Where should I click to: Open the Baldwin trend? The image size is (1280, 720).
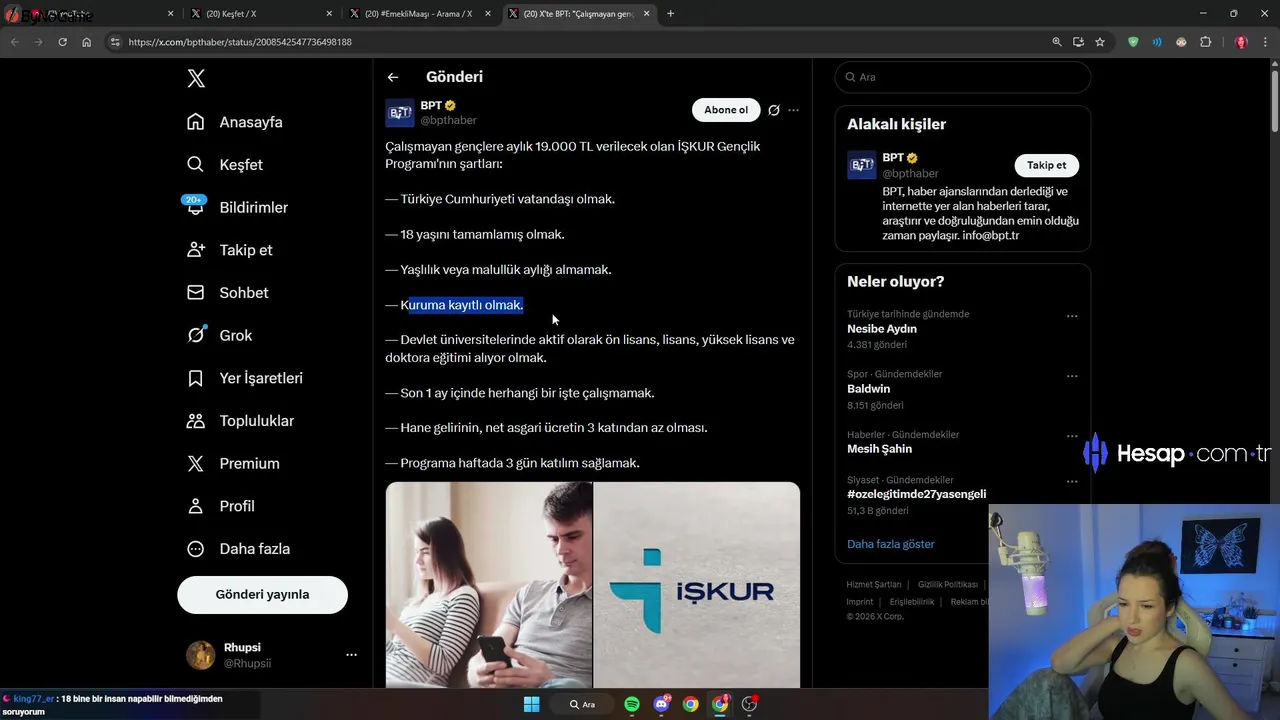[x=868, y=389]
